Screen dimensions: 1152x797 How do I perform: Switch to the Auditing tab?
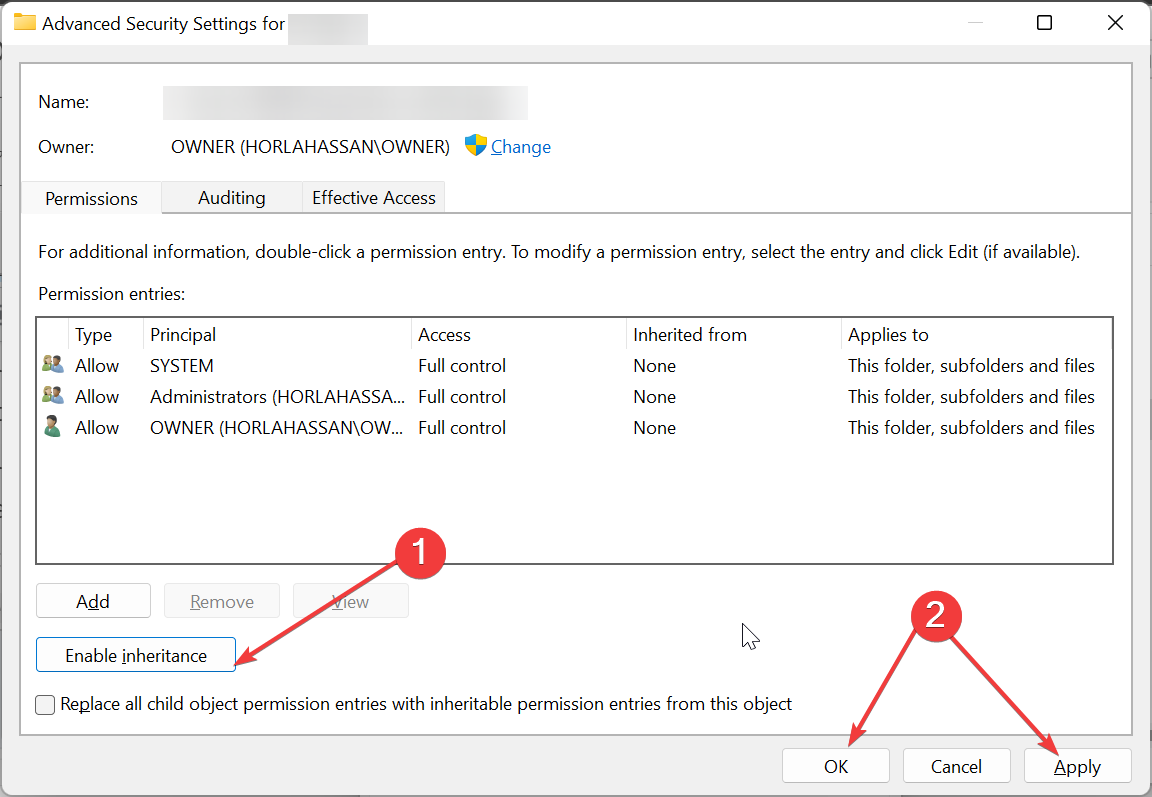point(231,198)
